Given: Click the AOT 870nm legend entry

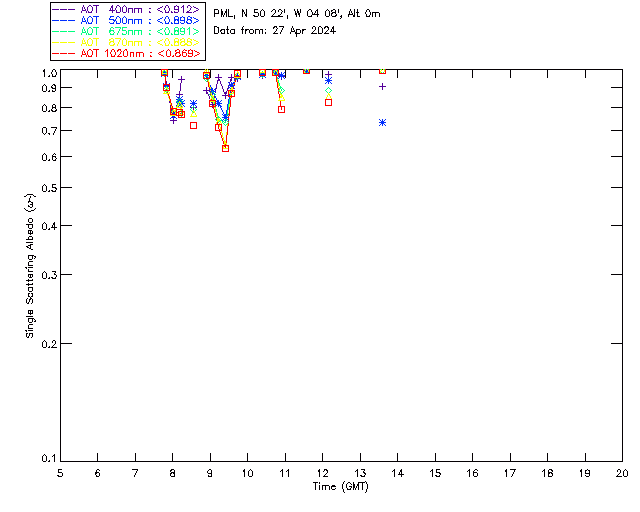Looking at the screenshot, I should point(126,42).
